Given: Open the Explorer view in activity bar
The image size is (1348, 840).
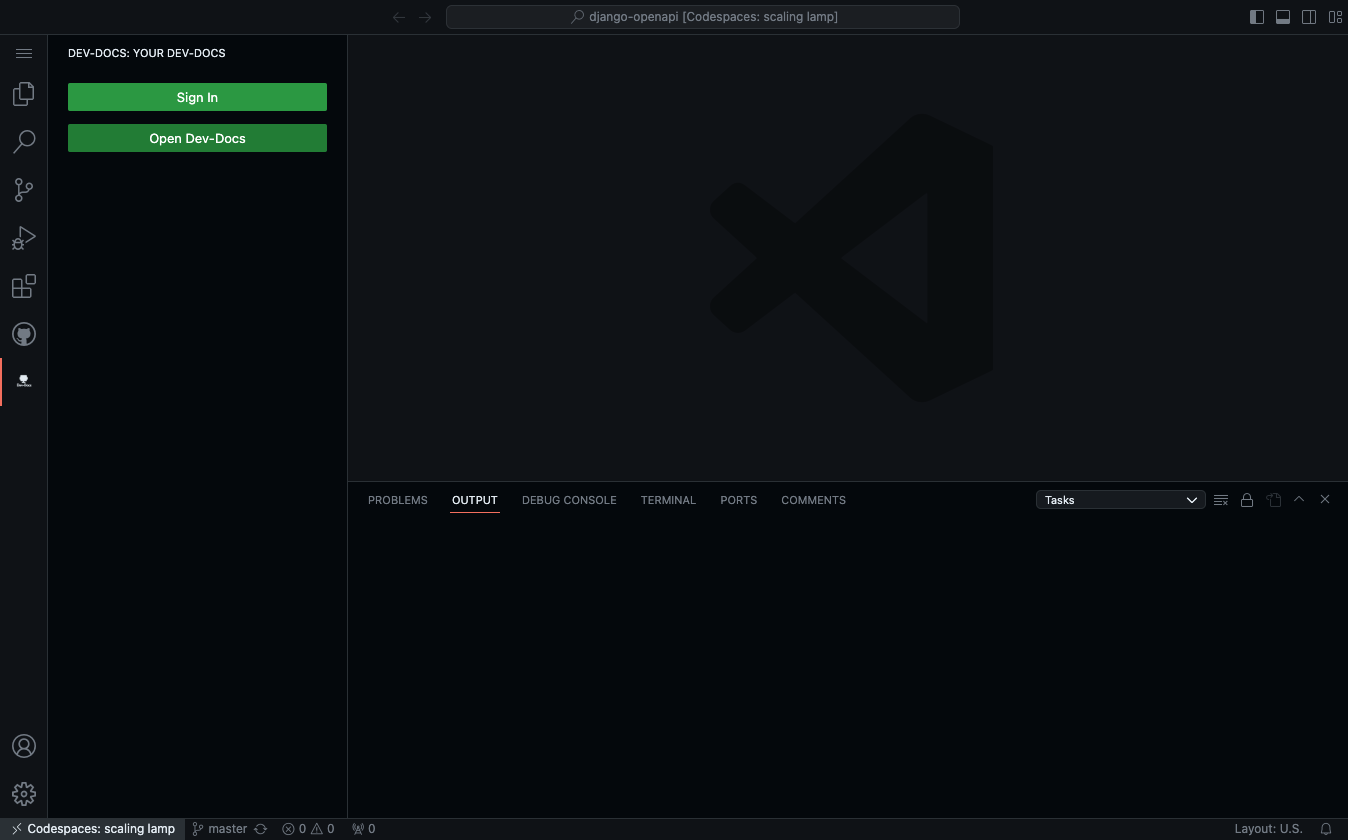Looking at the screenshot, I should tap(24, 94).
